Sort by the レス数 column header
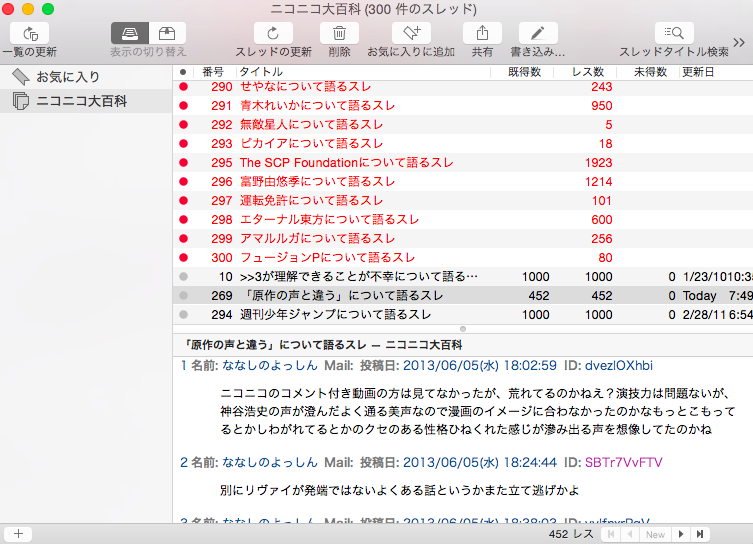The width and height of the screenshot is (753, 544). (x=585, y=72)
